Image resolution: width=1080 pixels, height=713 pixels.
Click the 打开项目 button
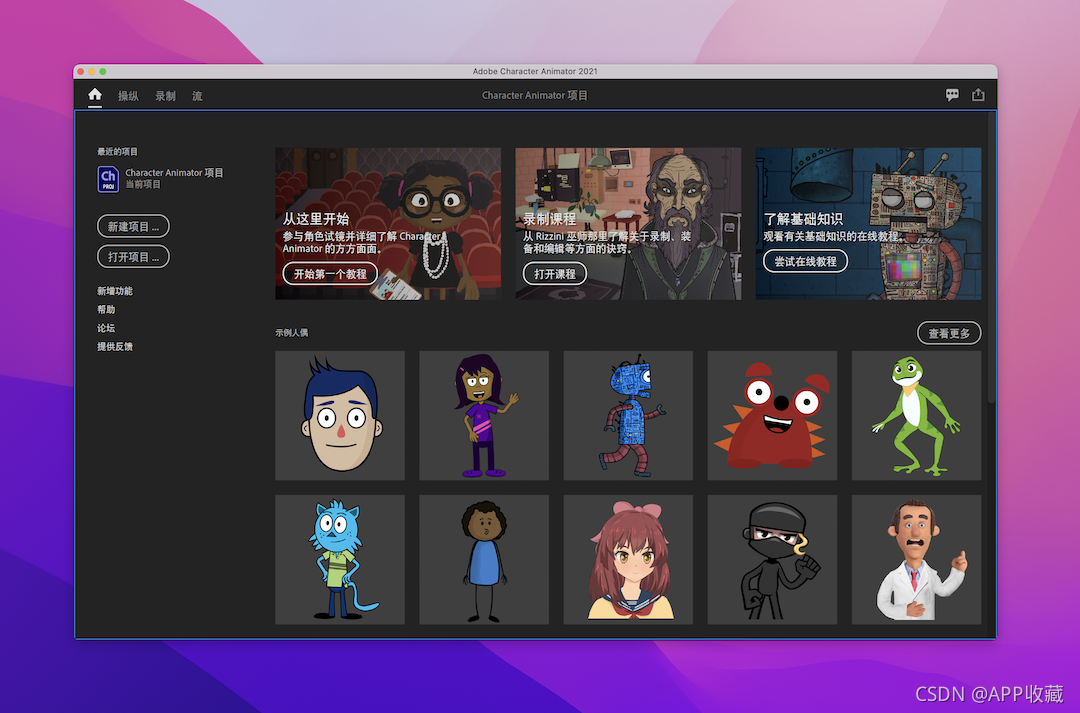click(133, 256)
